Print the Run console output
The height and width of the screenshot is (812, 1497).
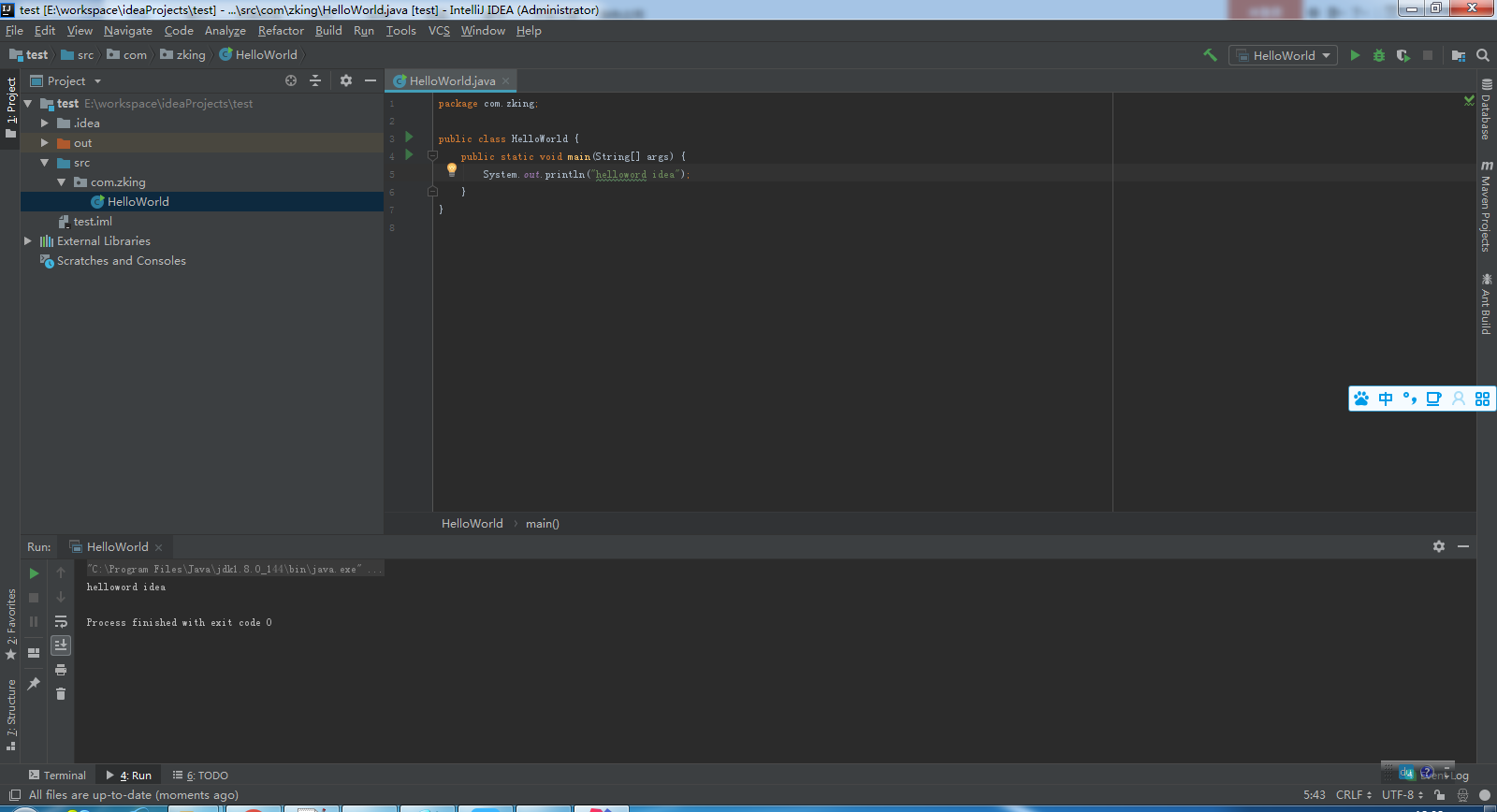tap(61, 670)
